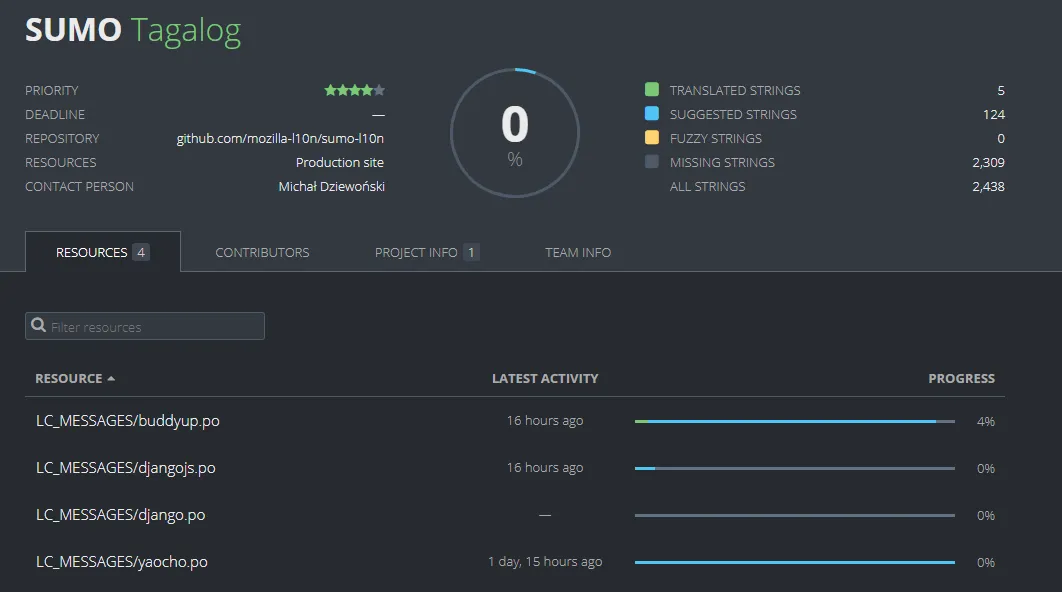Click the yaocho.po progress bar
This screenshot has width=1062, height=592.
[794, 562]
